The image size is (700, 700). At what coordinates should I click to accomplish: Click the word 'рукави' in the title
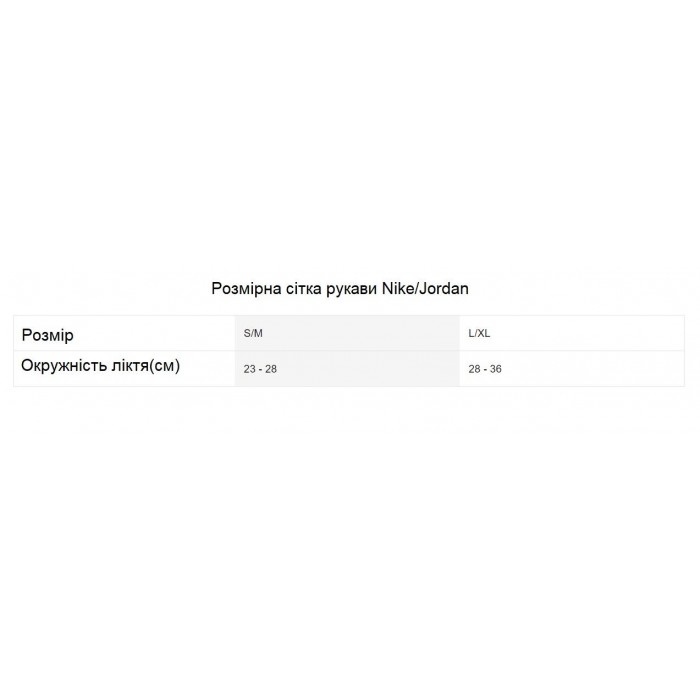click(351, 289)
